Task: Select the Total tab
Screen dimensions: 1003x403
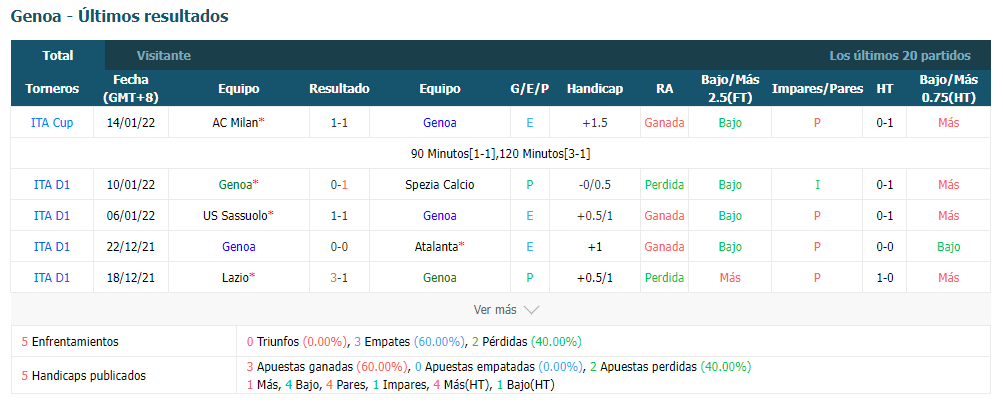Action: pyautogui.click(x=58, y=56)
